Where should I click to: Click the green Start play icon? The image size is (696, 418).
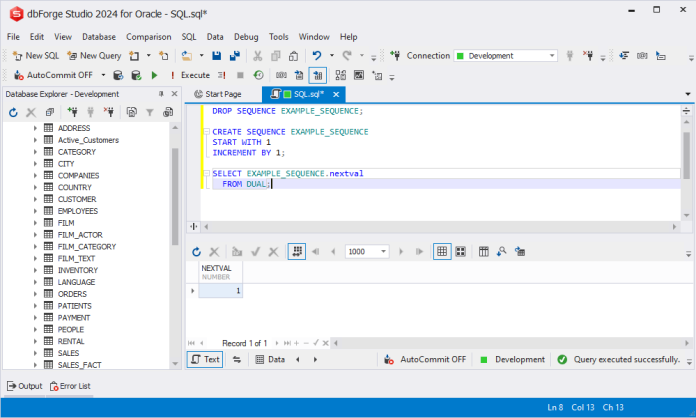(x=154, y=75)
